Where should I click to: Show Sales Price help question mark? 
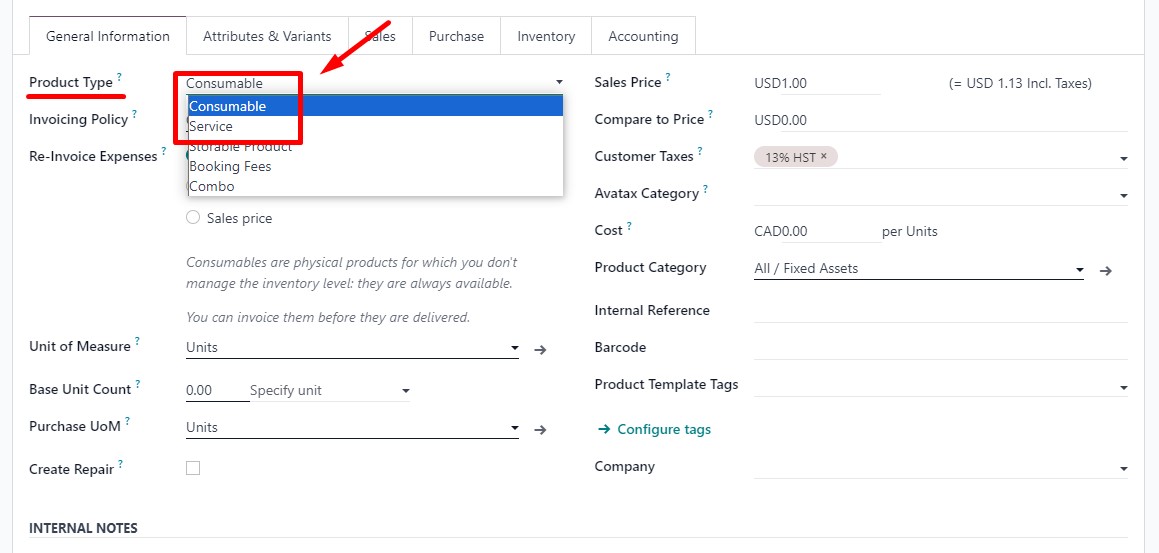[667, 77]
